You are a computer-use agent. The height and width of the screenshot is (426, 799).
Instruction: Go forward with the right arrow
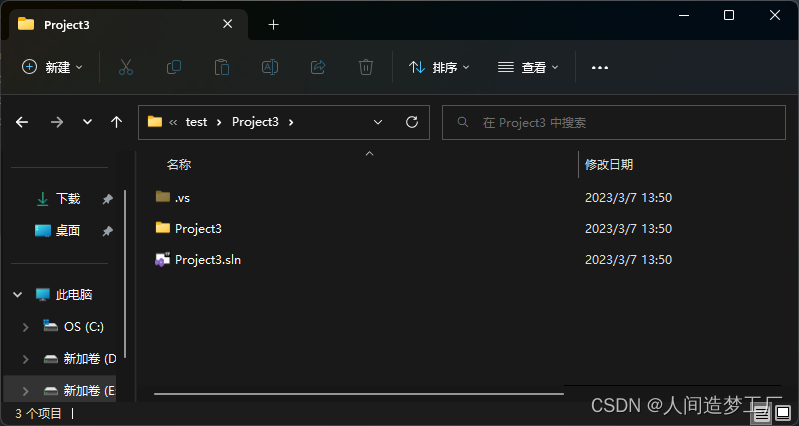pyautogui.click(x=57, y=122)
